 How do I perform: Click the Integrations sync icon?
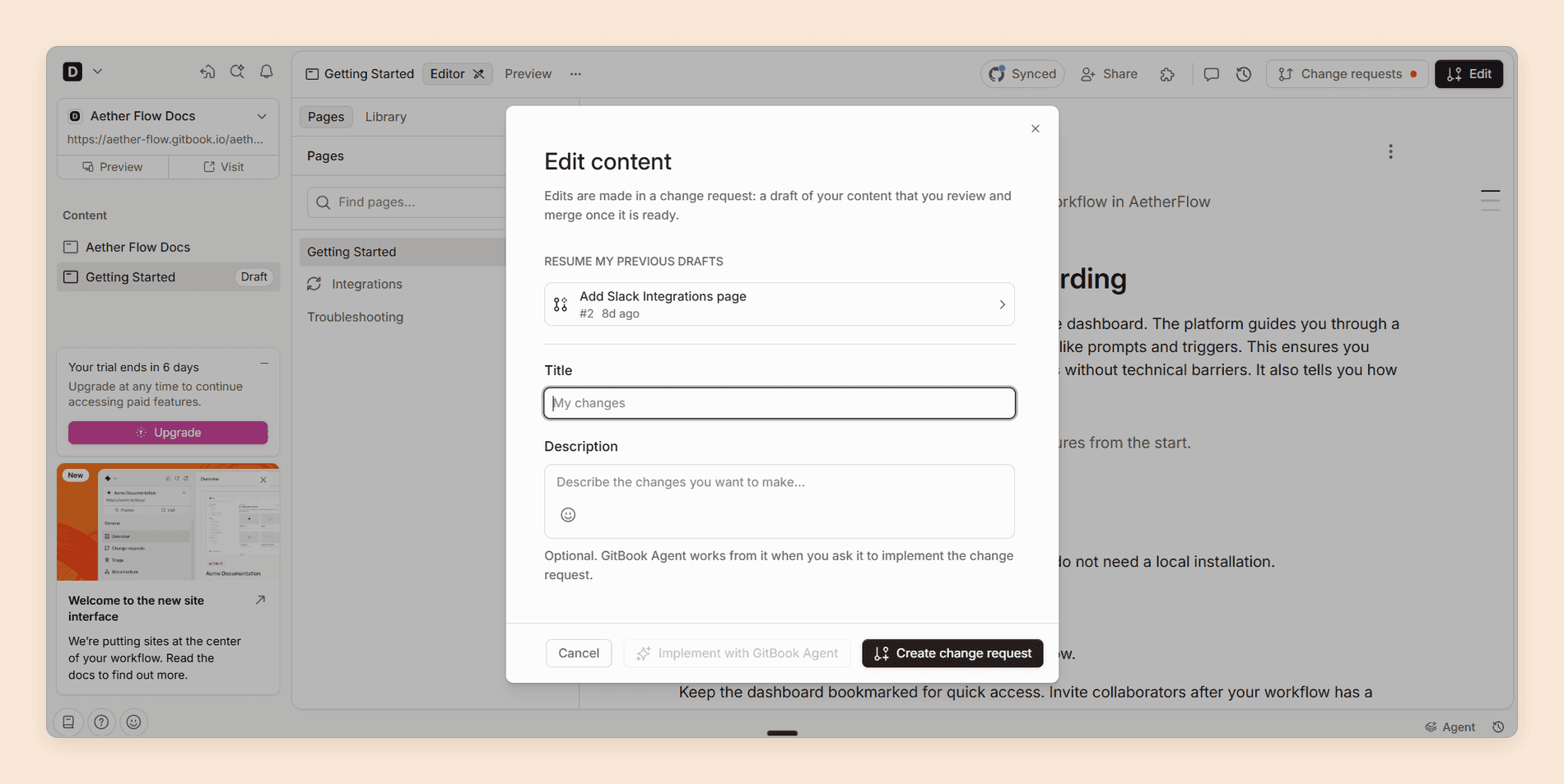[314, 284]
